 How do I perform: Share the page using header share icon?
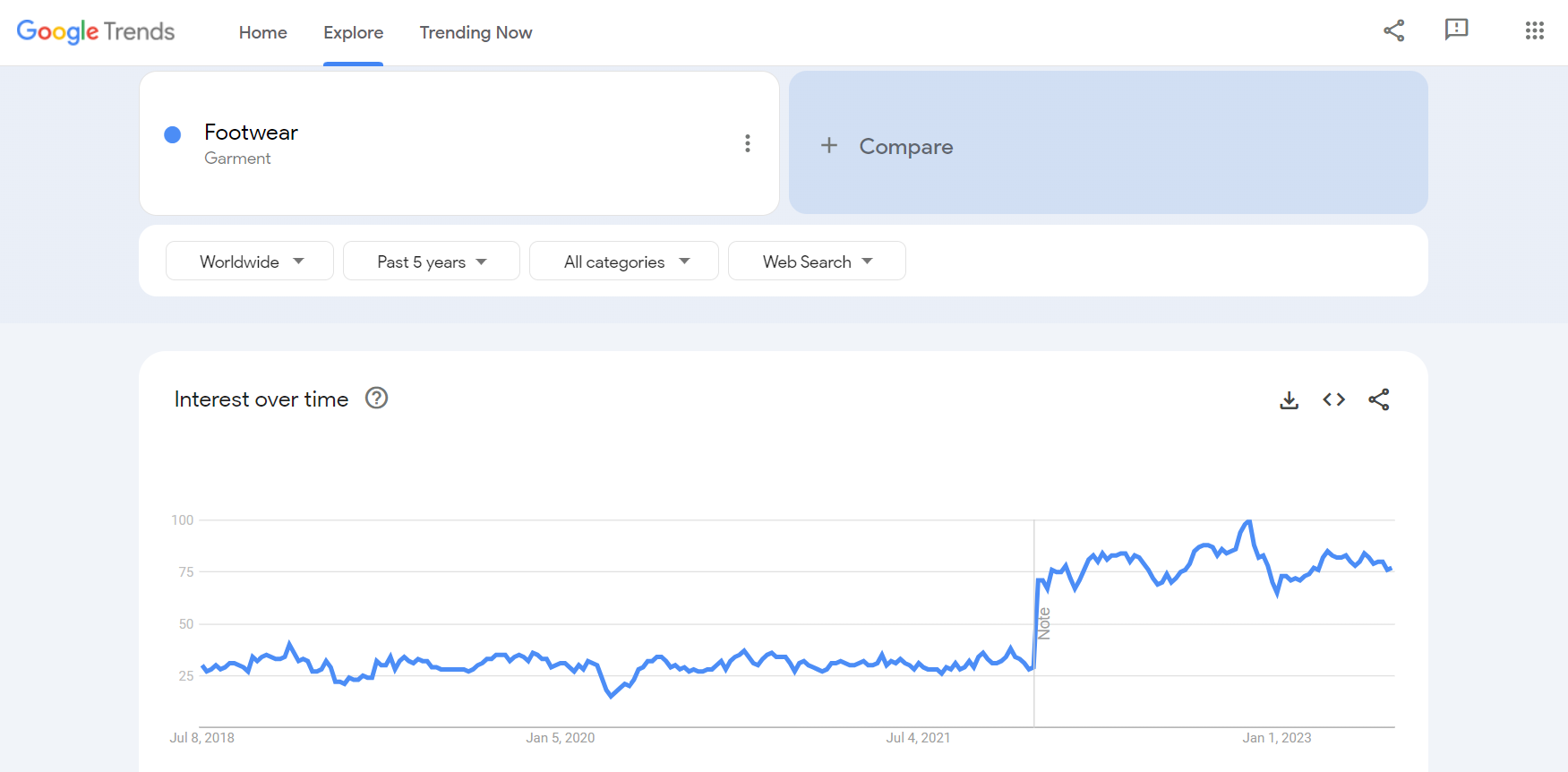pos(1393,30)
